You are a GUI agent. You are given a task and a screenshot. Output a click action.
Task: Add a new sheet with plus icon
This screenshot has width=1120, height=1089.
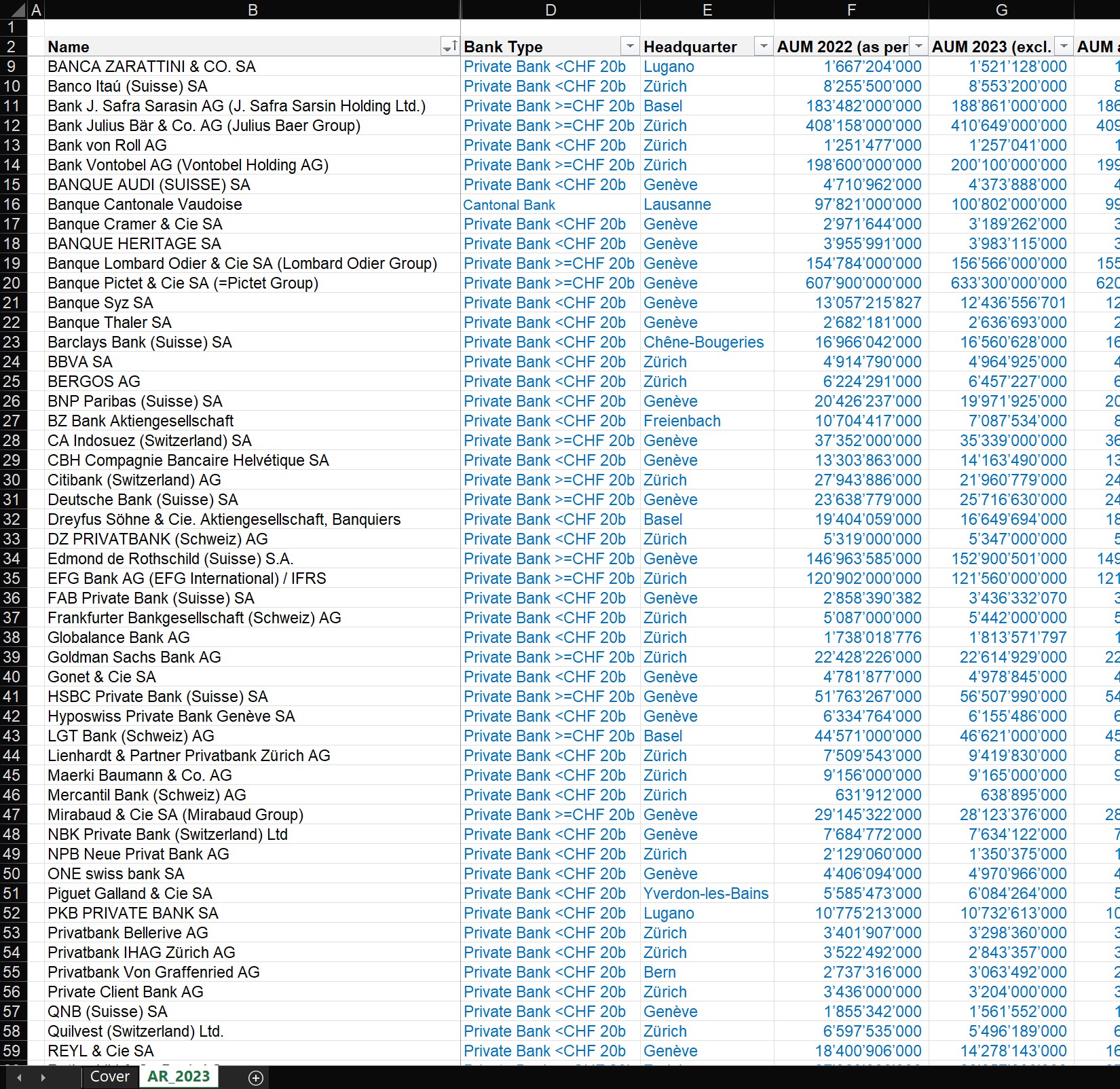tap(256, 1077)
